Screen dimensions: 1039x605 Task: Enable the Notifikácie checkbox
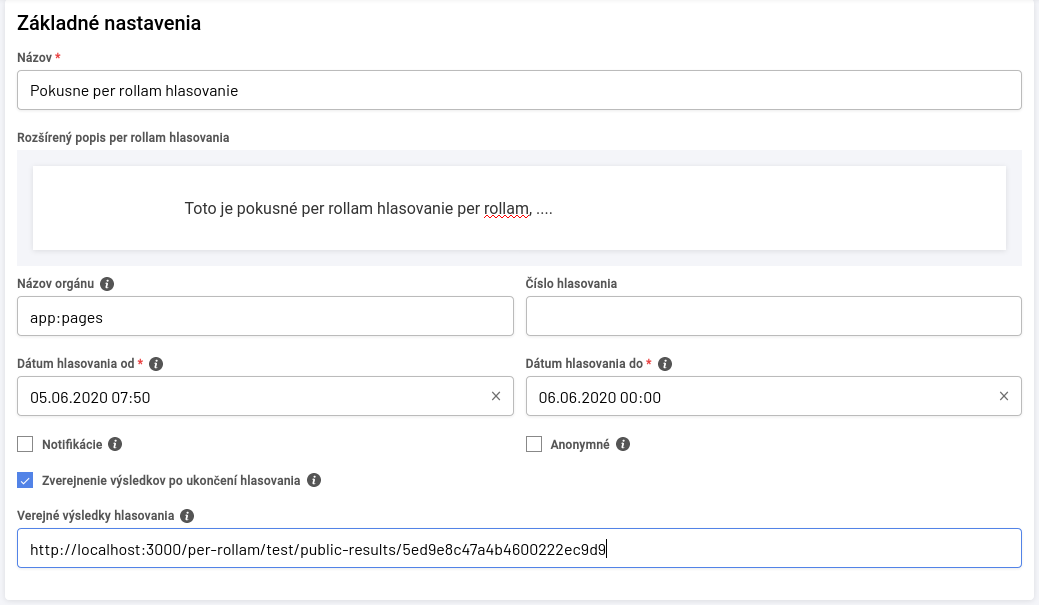24,444
